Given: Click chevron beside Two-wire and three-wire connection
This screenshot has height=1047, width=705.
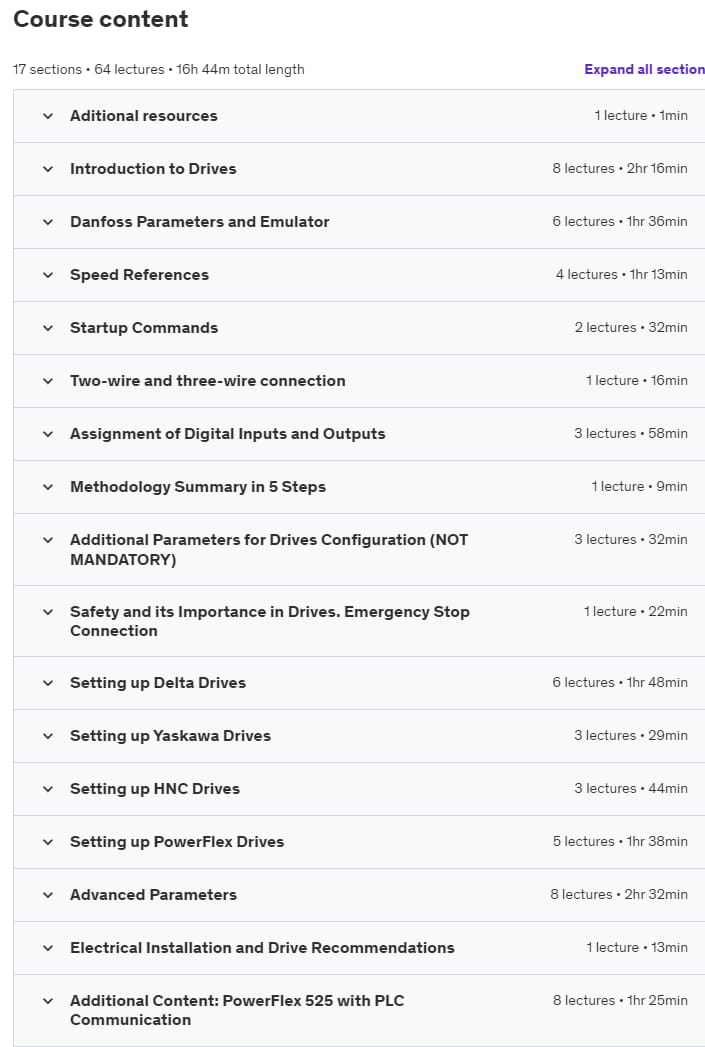Looking at the screenshot, I should pyautogui.click(x=48, y=381).
